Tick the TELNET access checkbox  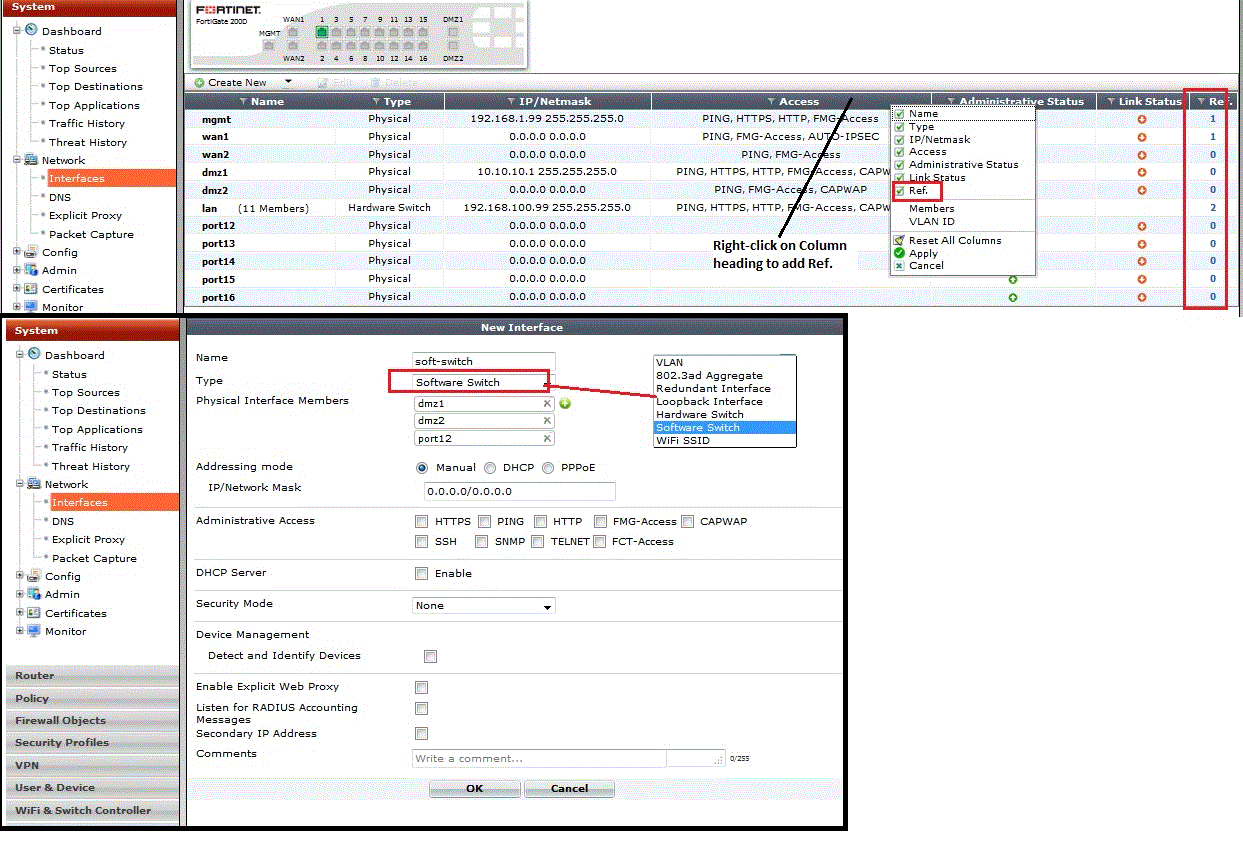(x=538, y=541)
